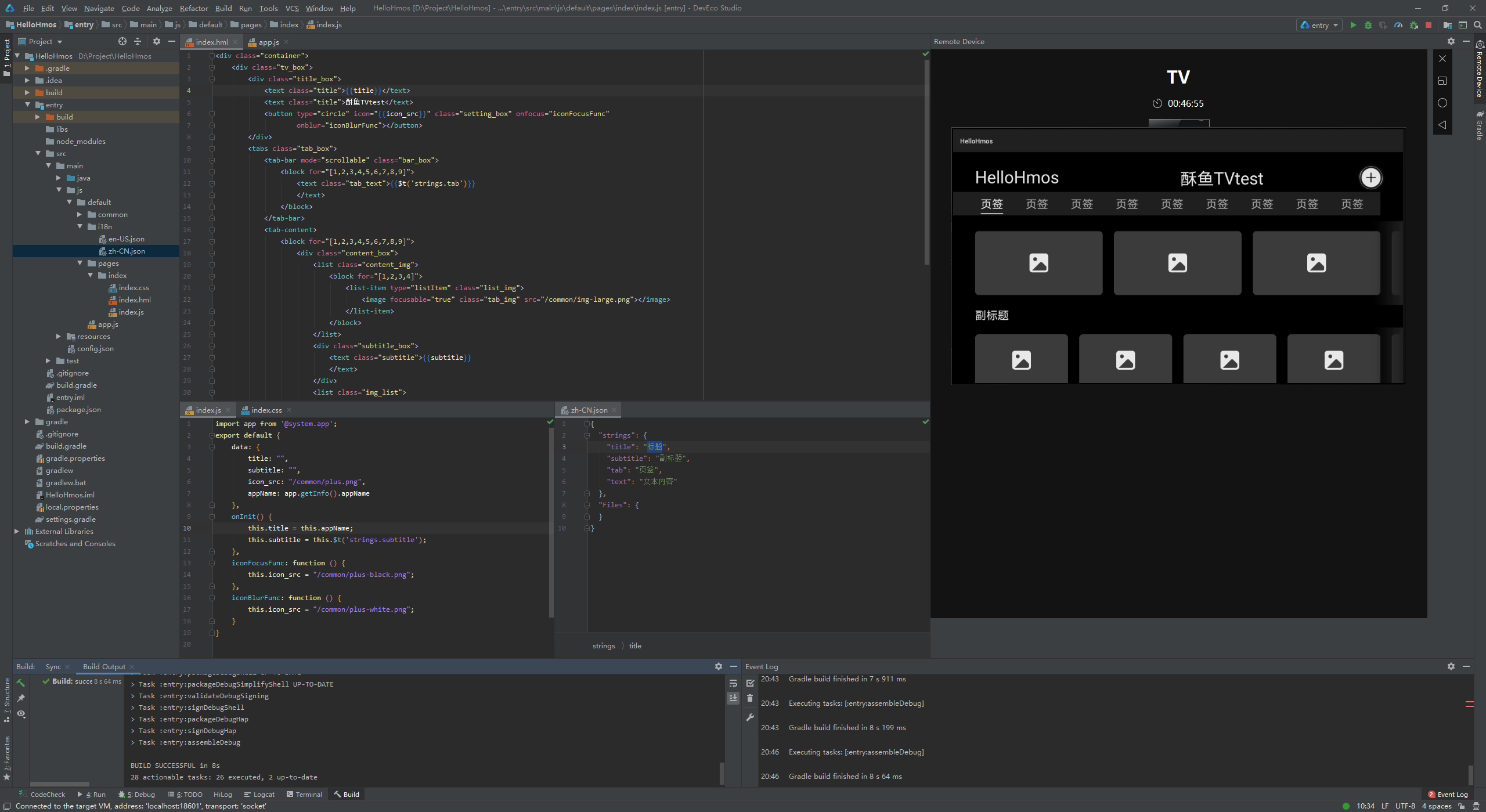Pin the Build tab with pin icon

coord(21,698)
